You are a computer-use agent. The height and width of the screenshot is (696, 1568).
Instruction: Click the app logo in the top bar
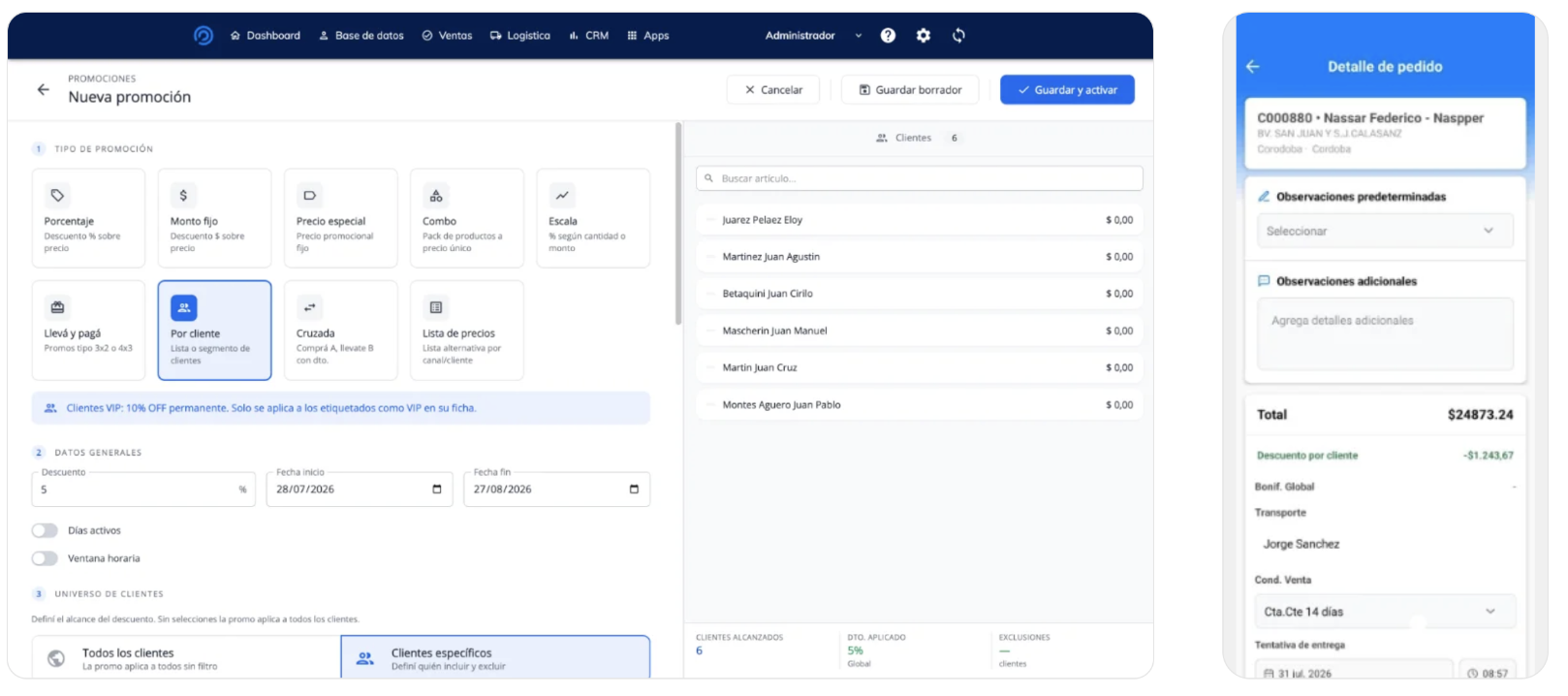tap(204, 36)
